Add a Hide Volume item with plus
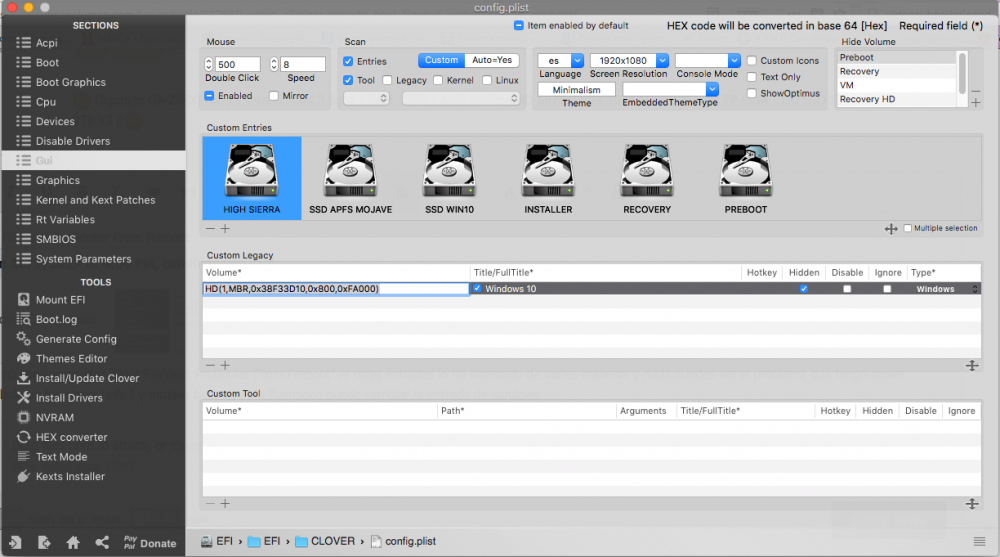1000x557 pixels. pos(976,103)
